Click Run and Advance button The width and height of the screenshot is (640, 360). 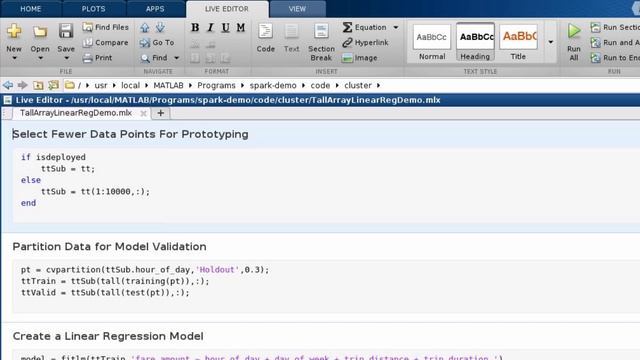[x=615, y=42]
